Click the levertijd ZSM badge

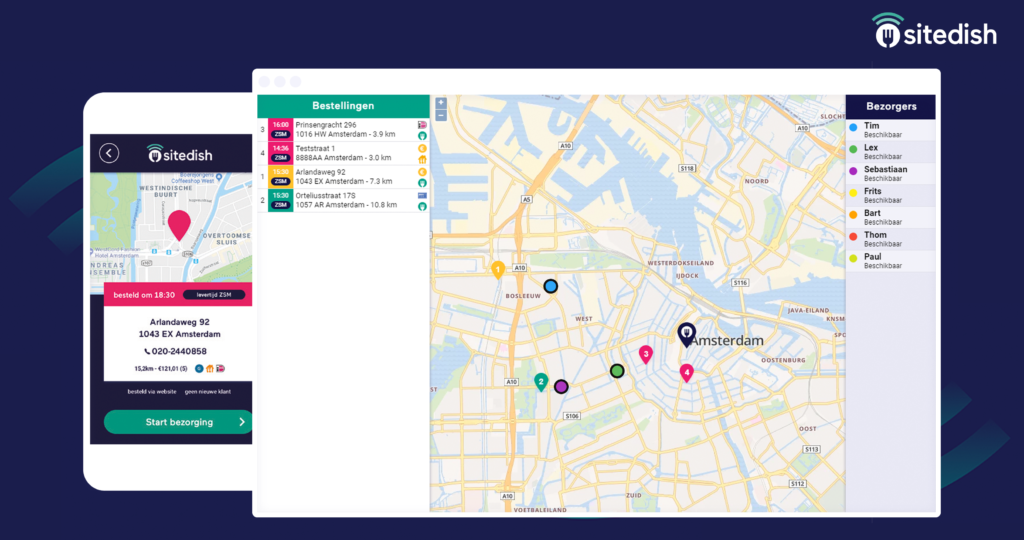click(214, 294)
